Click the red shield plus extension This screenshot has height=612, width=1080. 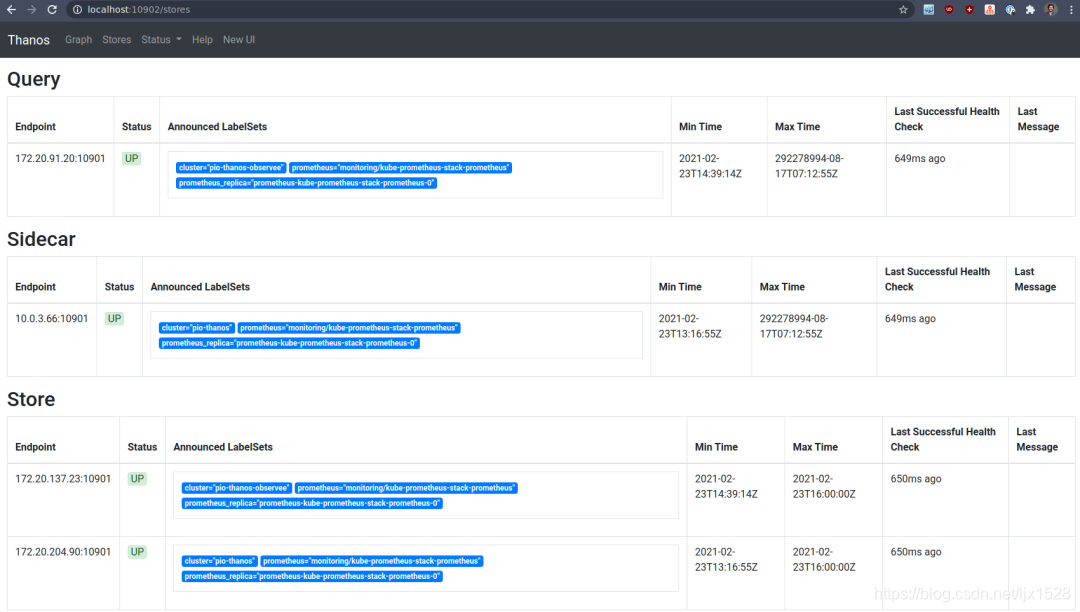[x=969, y=10]
